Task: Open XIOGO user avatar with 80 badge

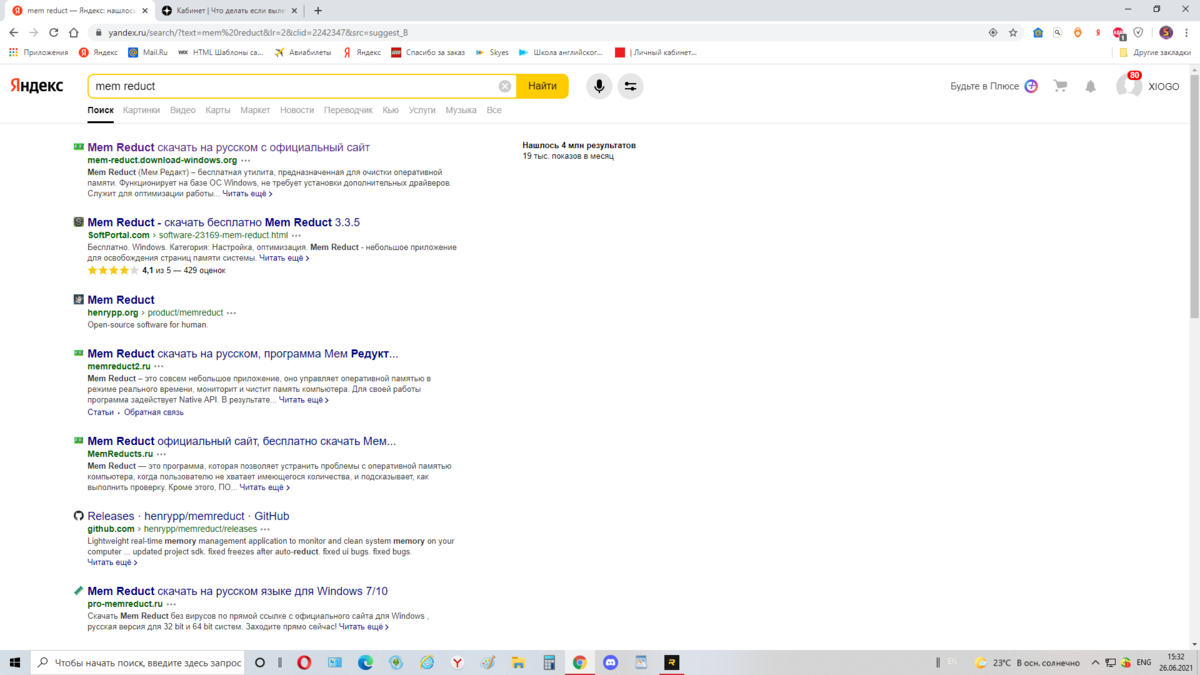Action: 1129,85
